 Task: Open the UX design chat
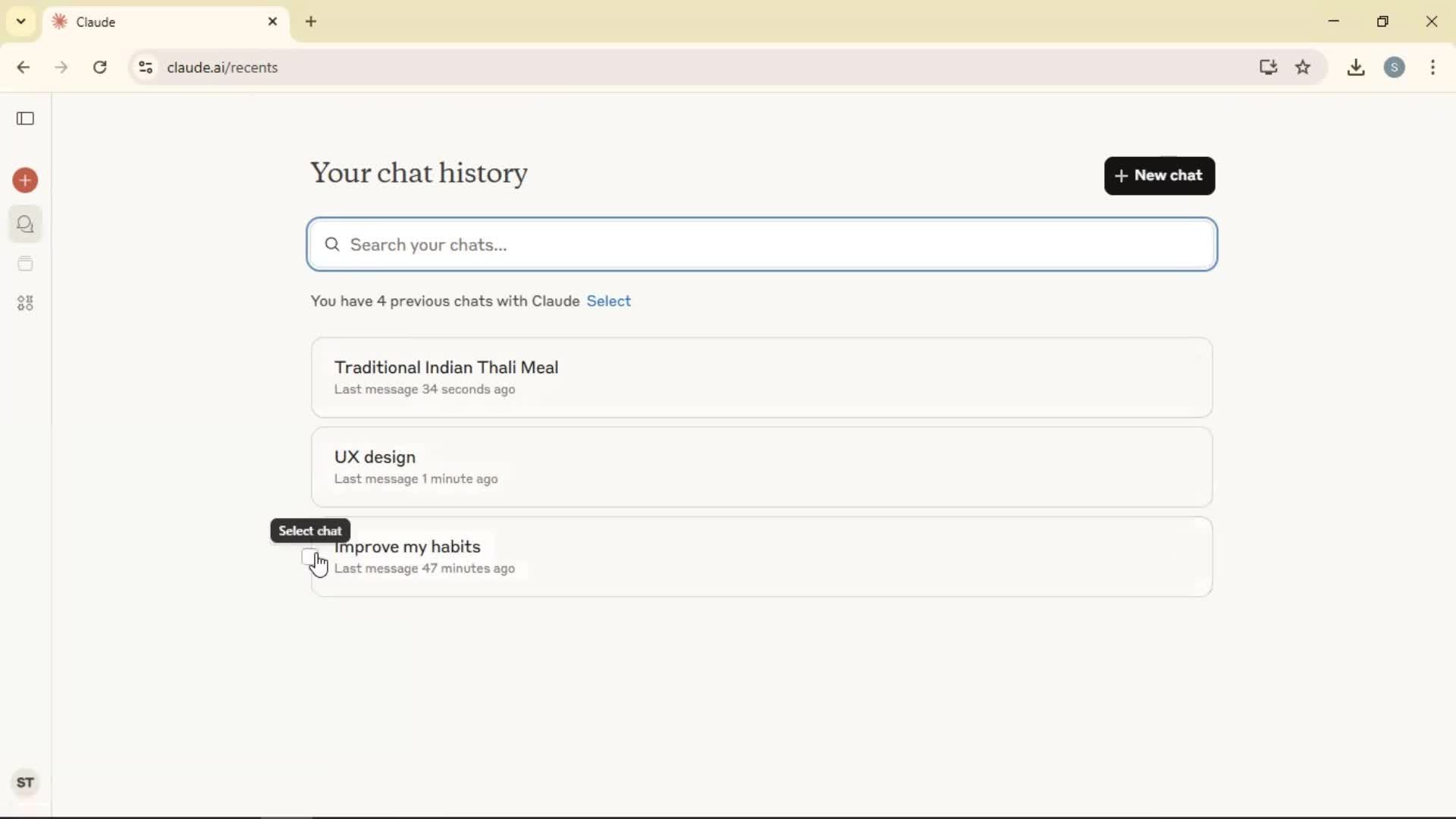(761, 467)
